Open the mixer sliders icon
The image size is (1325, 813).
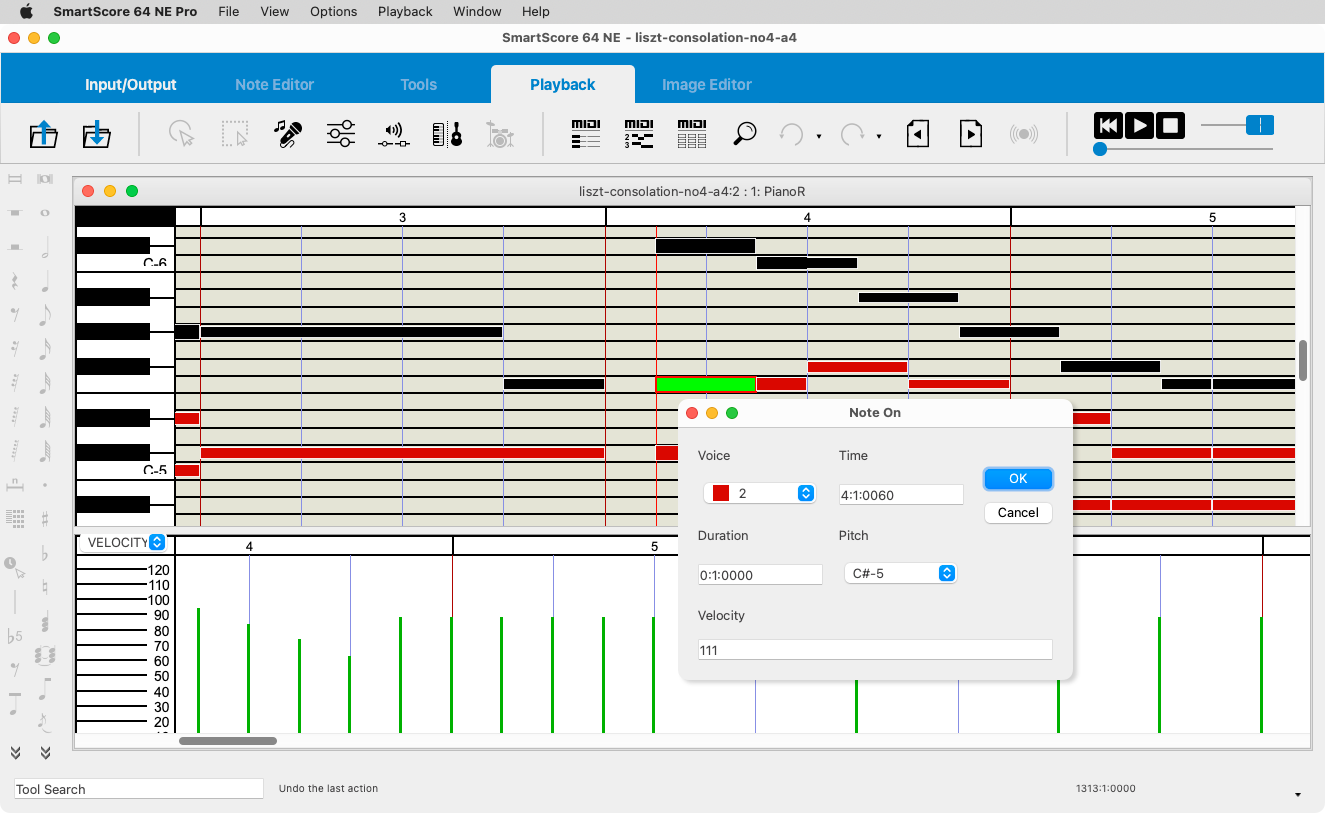coord(341,133)
